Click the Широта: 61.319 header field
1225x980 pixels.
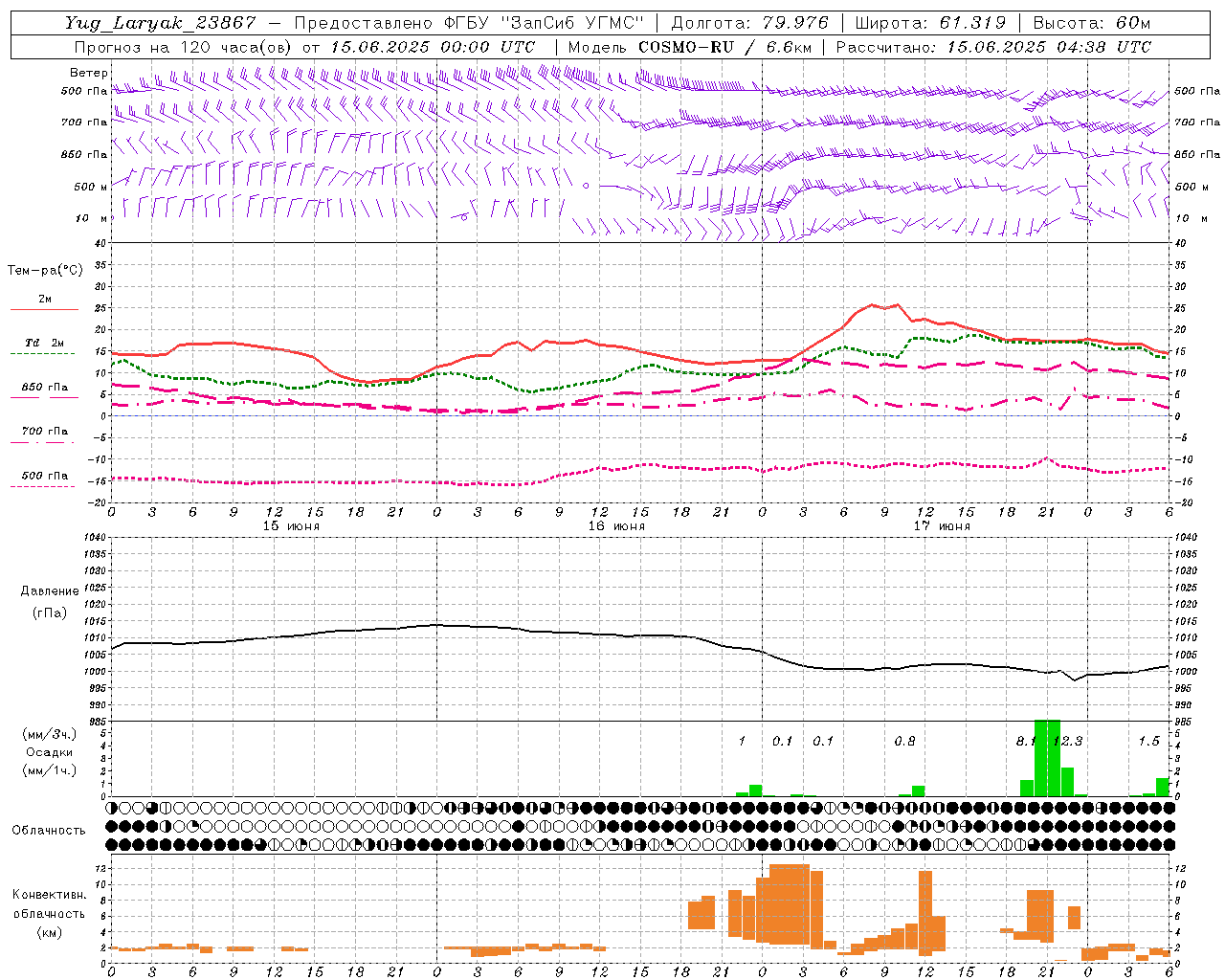pos(930,23)
